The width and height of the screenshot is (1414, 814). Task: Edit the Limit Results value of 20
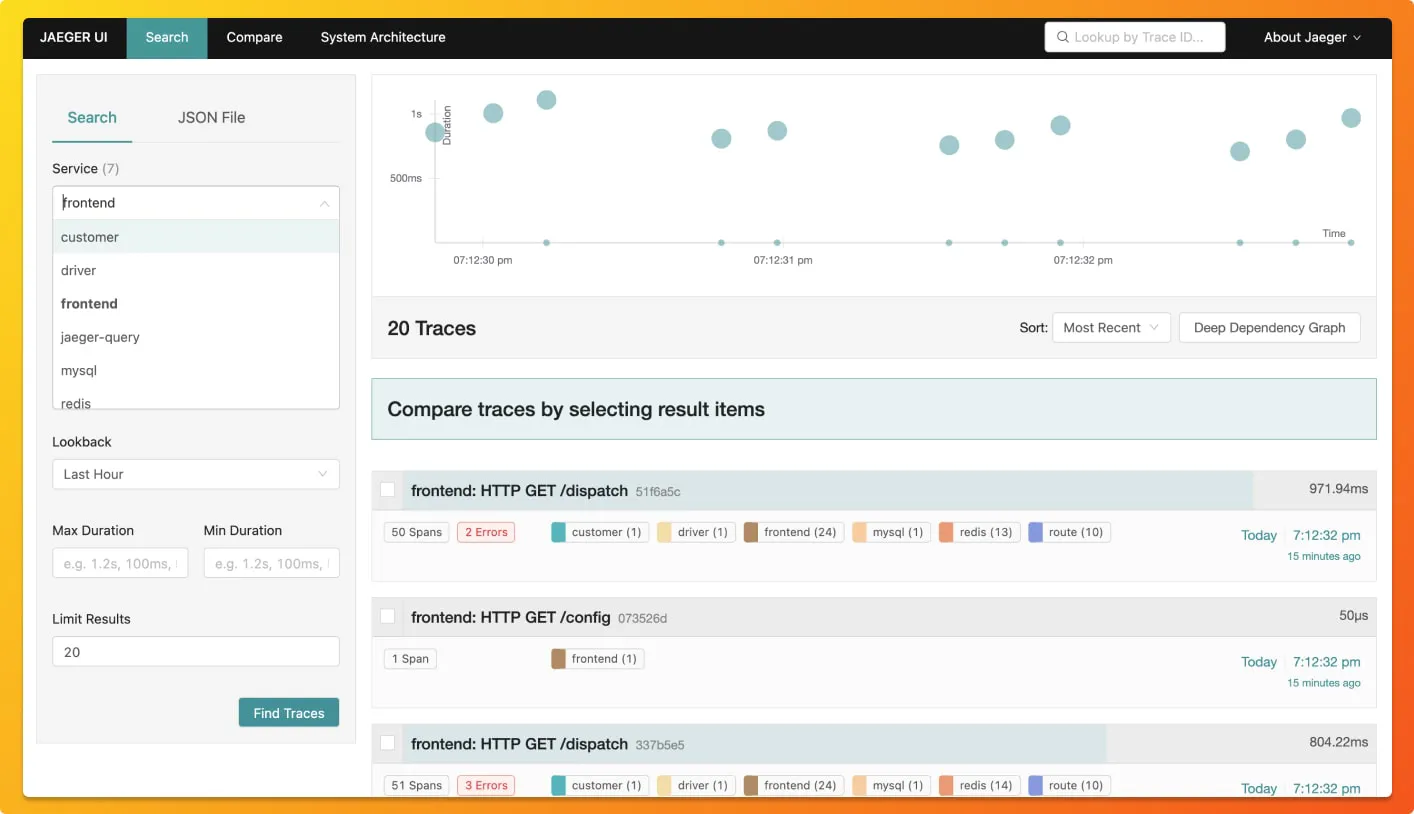coord(196,652)
